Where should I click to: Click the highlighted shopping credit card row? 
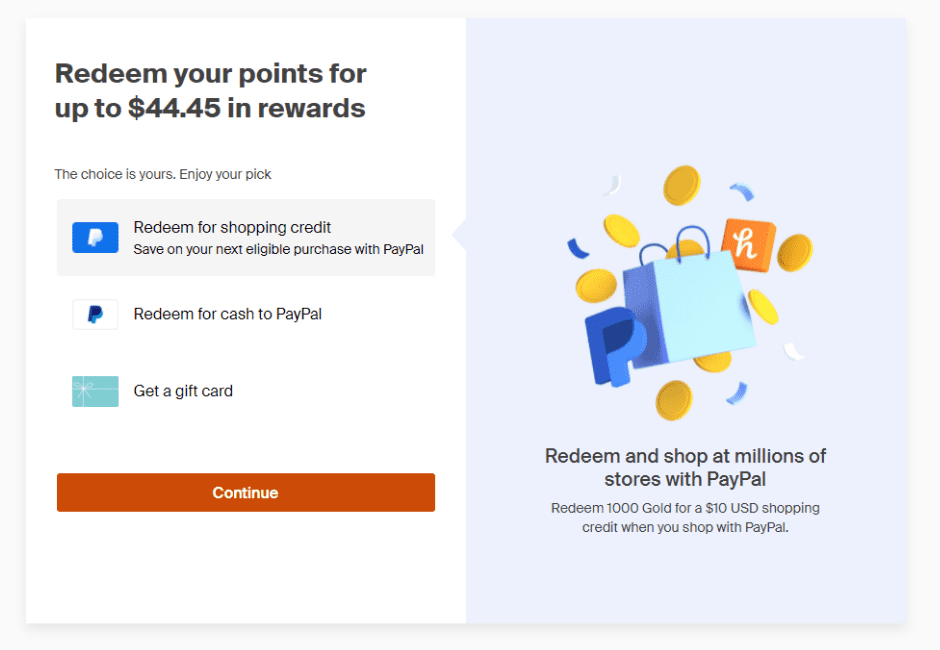click(x=246, y=237)
